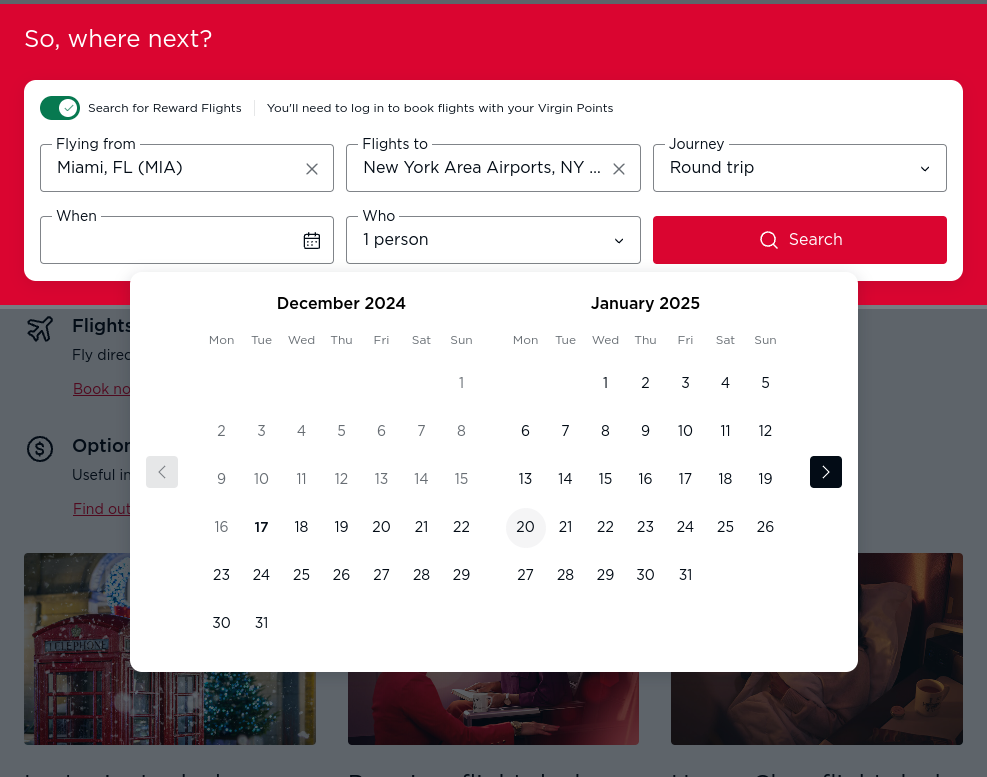Select the highlighted January 20 date
The image size is (987, 777).
coord(526,527)
